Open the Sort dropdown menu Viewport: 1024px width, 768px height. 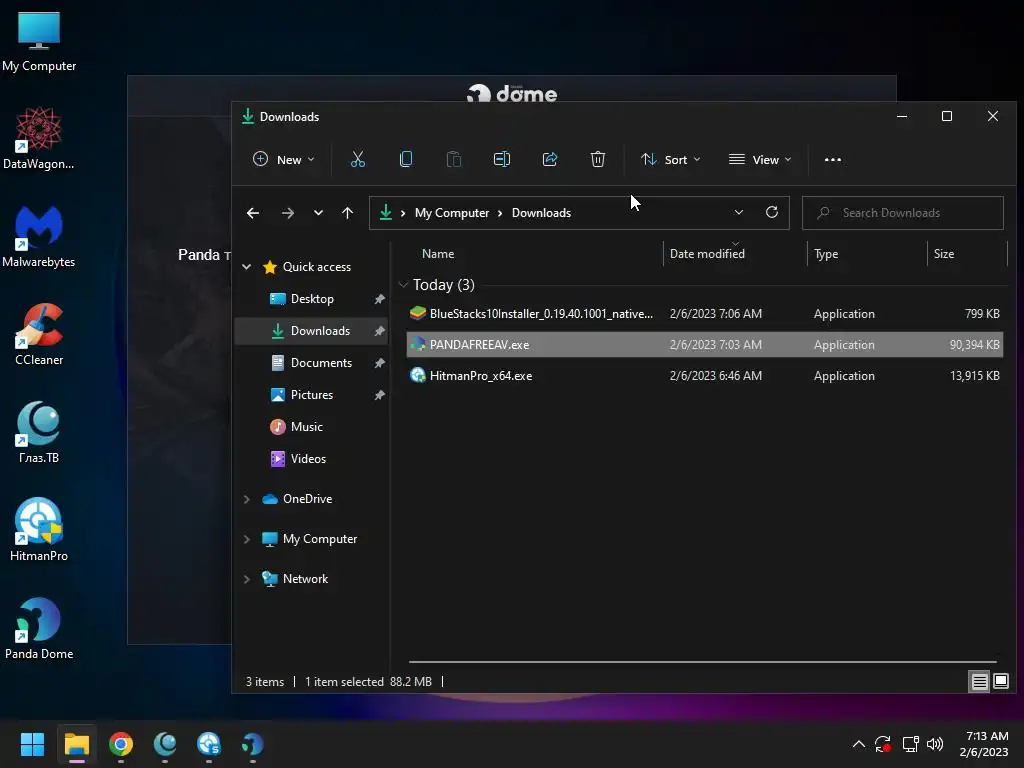pos(671,159)
